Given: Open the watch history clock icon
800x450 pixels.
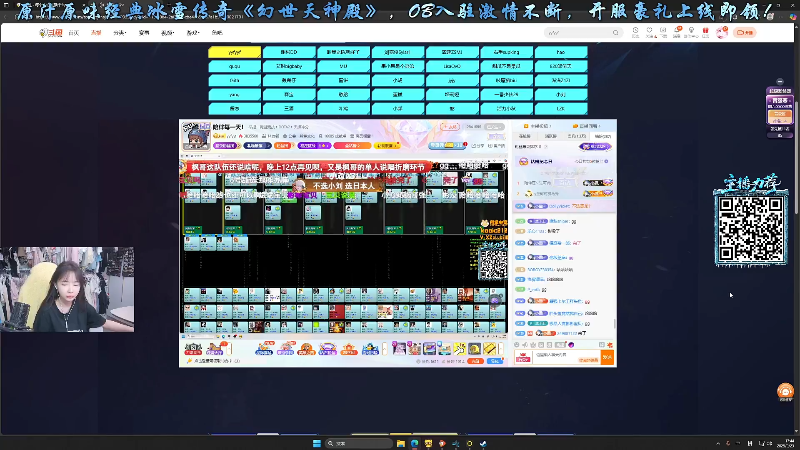Looking at the screenshot, I should pyautogui.click(x=635, y=32).
